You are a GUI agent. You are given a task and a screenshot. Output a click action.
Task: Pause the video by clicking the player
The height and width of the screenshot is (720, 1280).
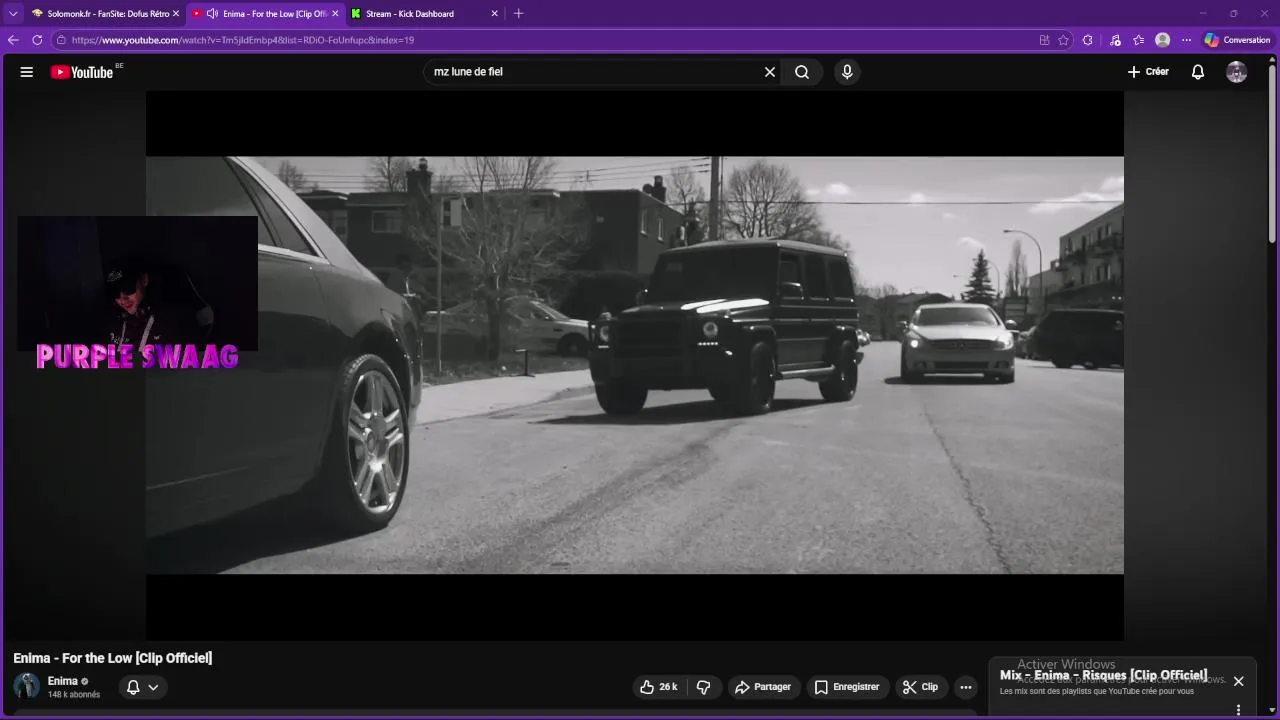[x=635, y=365]
